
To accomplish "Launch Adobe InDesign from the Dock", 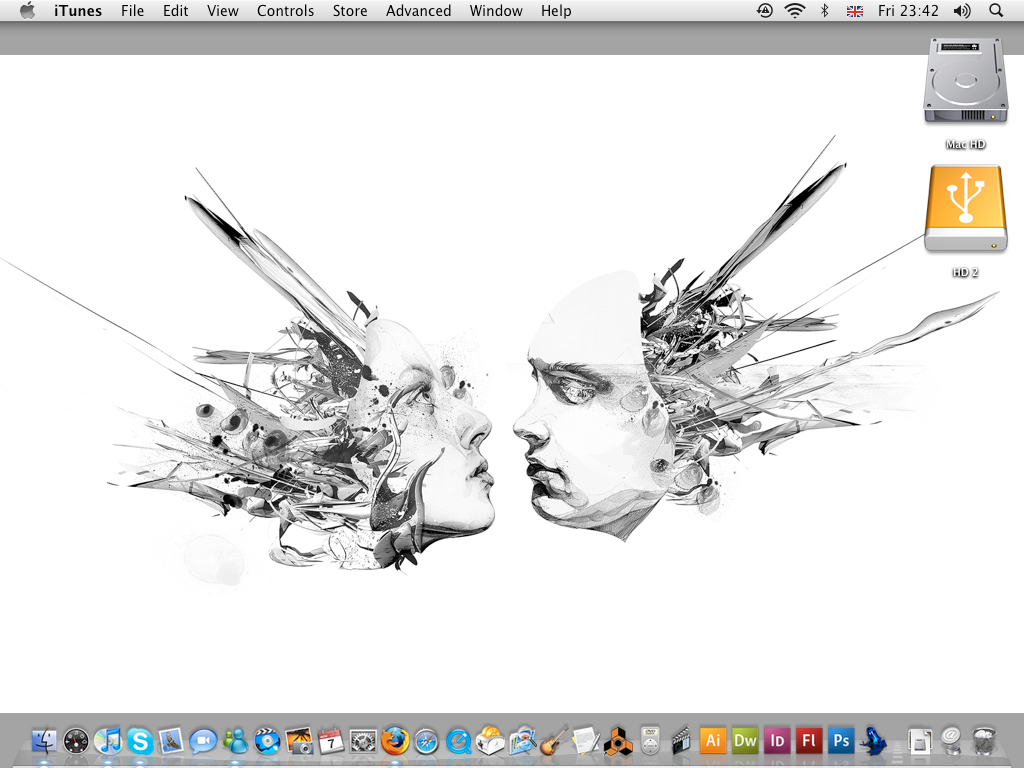I will coord(777,741).
